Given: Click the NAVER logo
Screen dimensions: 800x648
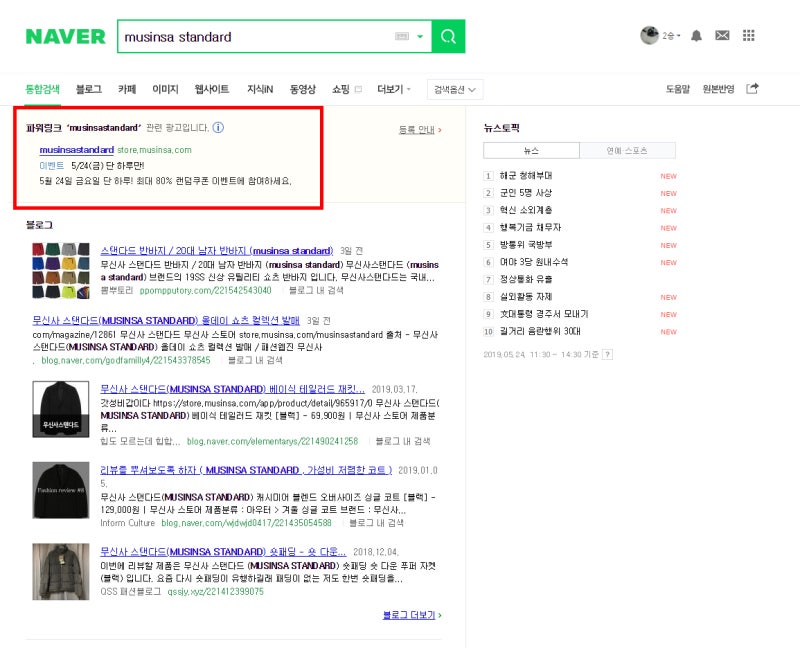Looking at the screenshot, I should 65,36.
